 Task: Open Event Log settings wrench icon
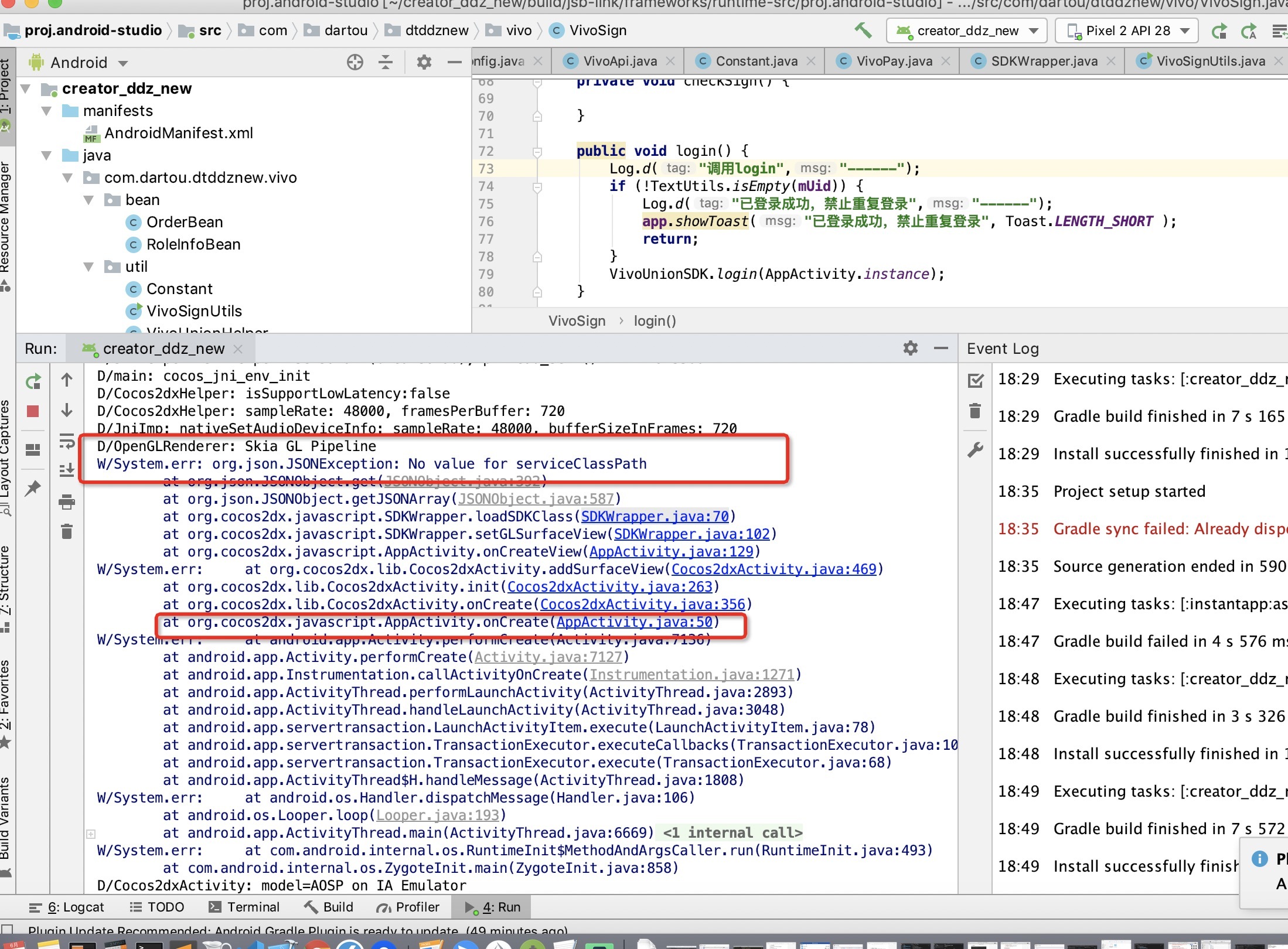(x=975, y=450)
